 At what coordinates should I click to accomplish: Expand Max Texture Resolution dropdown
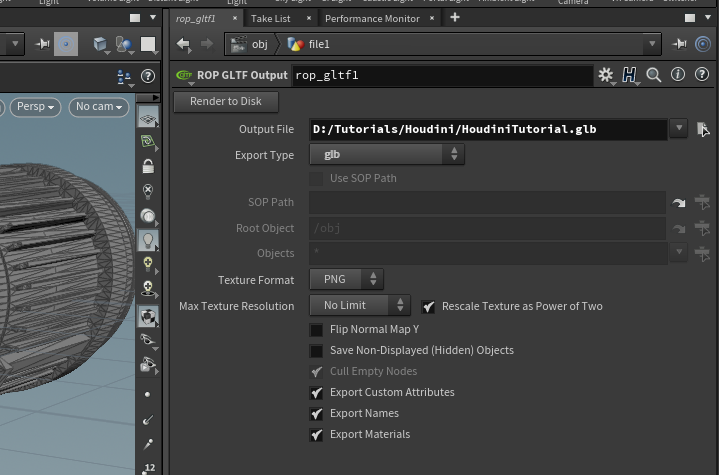(360, 306)
